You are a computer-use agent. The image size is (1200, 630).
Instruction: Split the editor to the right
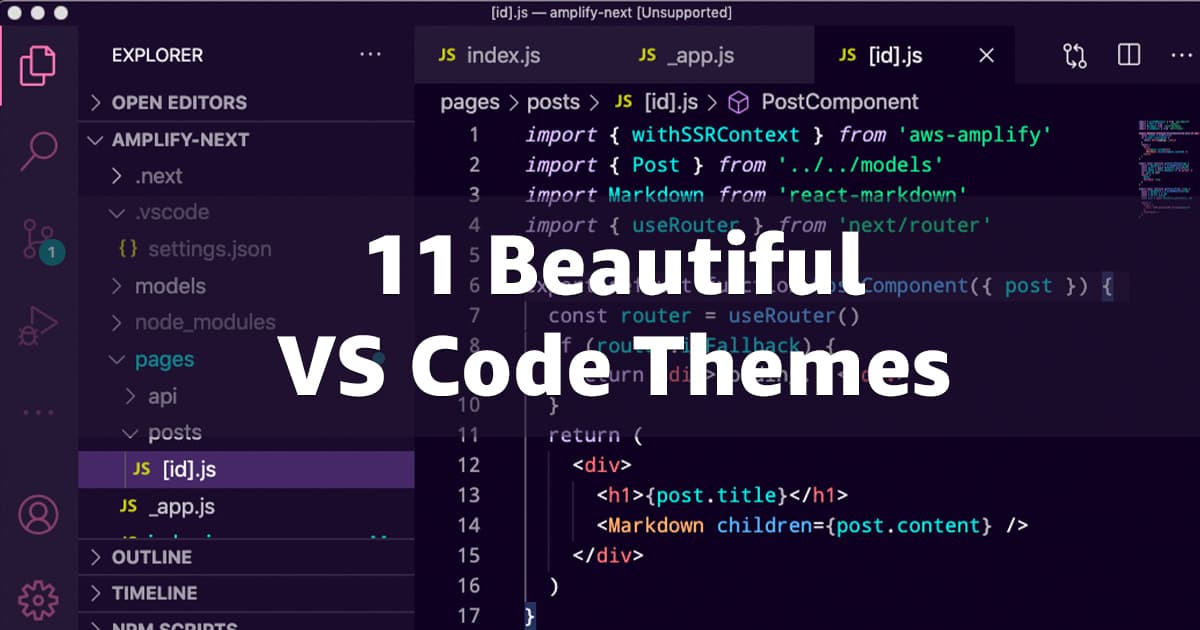point(1129,56)
